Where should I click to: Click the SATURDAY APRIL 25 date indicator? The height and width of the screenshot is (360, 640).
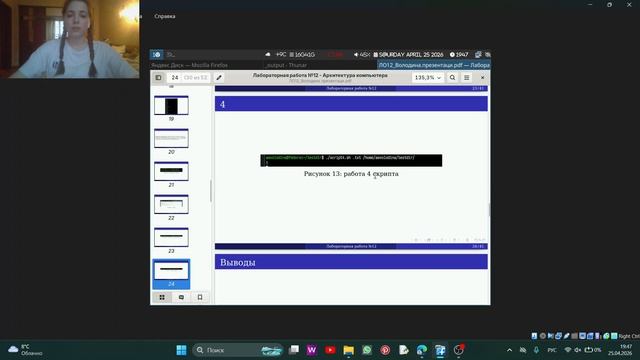[x=408, y=54]
